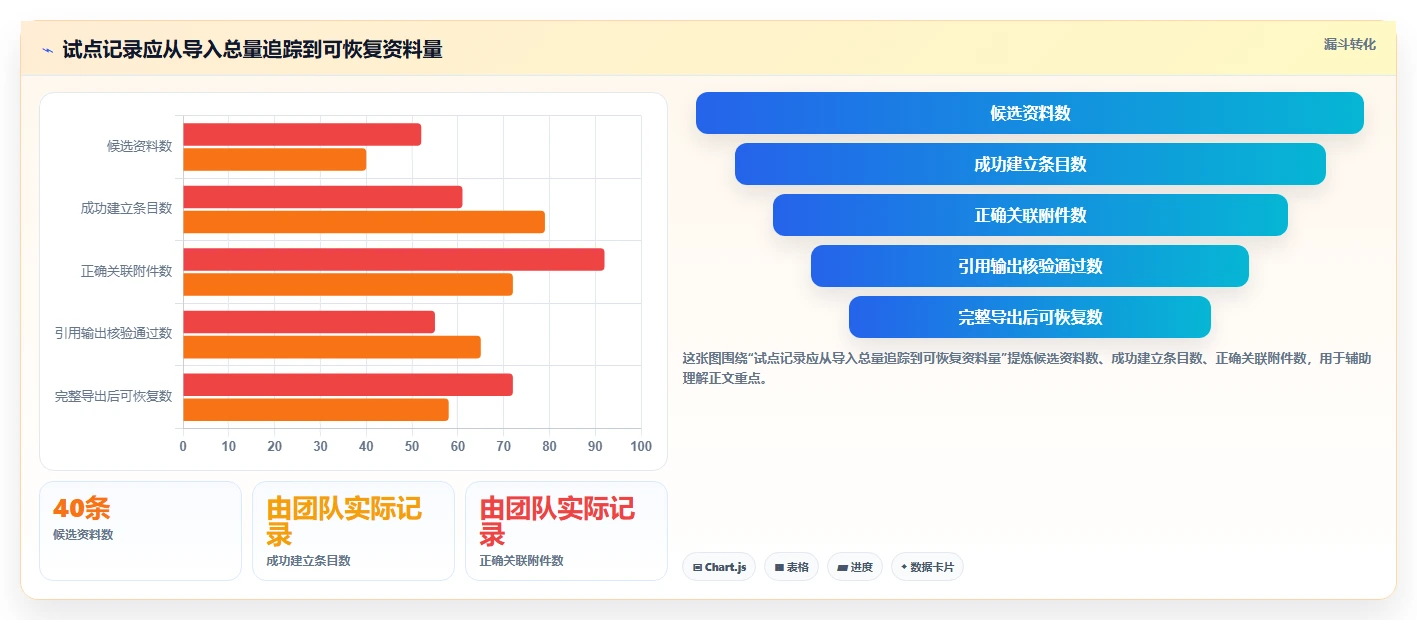Screen dimensions: 1417x620
Task: Click the x-axis tick label 100
Action: pos(641,446)
